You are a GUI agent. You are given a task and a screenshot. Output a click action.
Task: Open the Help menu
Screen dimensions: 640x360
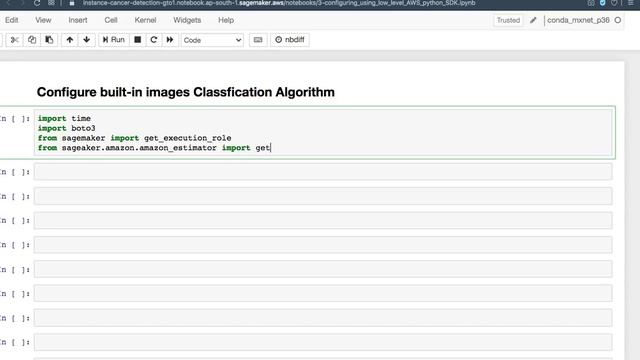[x=226, y=20]
